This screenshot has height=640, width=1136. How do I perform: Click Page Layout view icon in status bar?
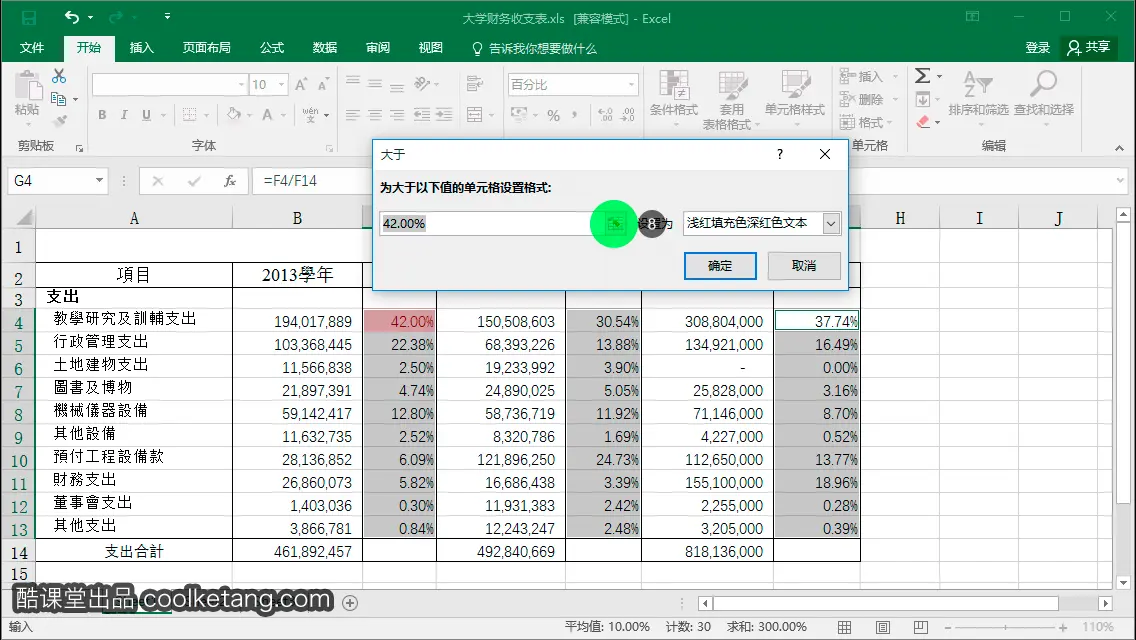click(x=882, y=628)
